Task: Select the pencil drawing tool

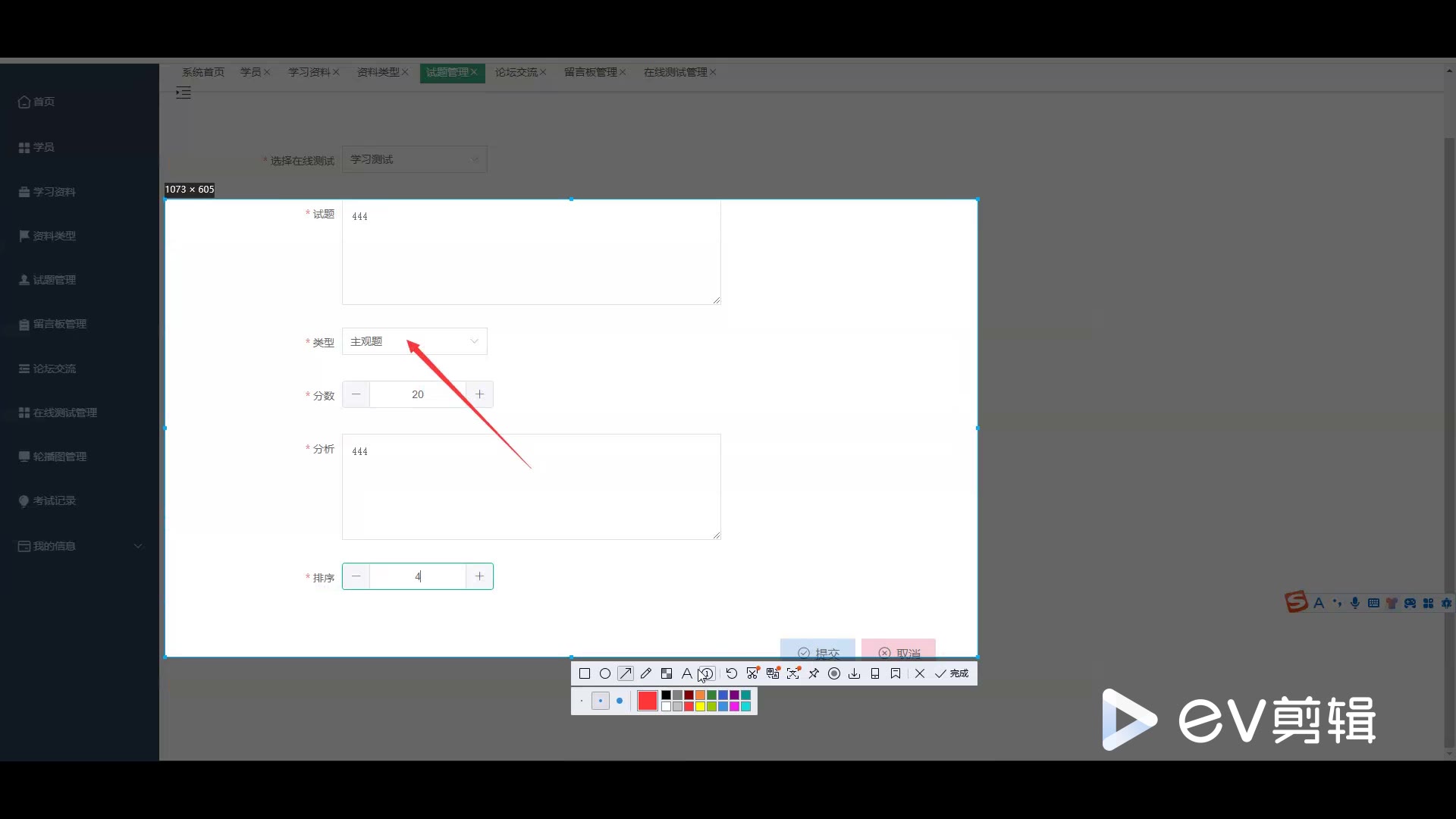Action: 646,673
